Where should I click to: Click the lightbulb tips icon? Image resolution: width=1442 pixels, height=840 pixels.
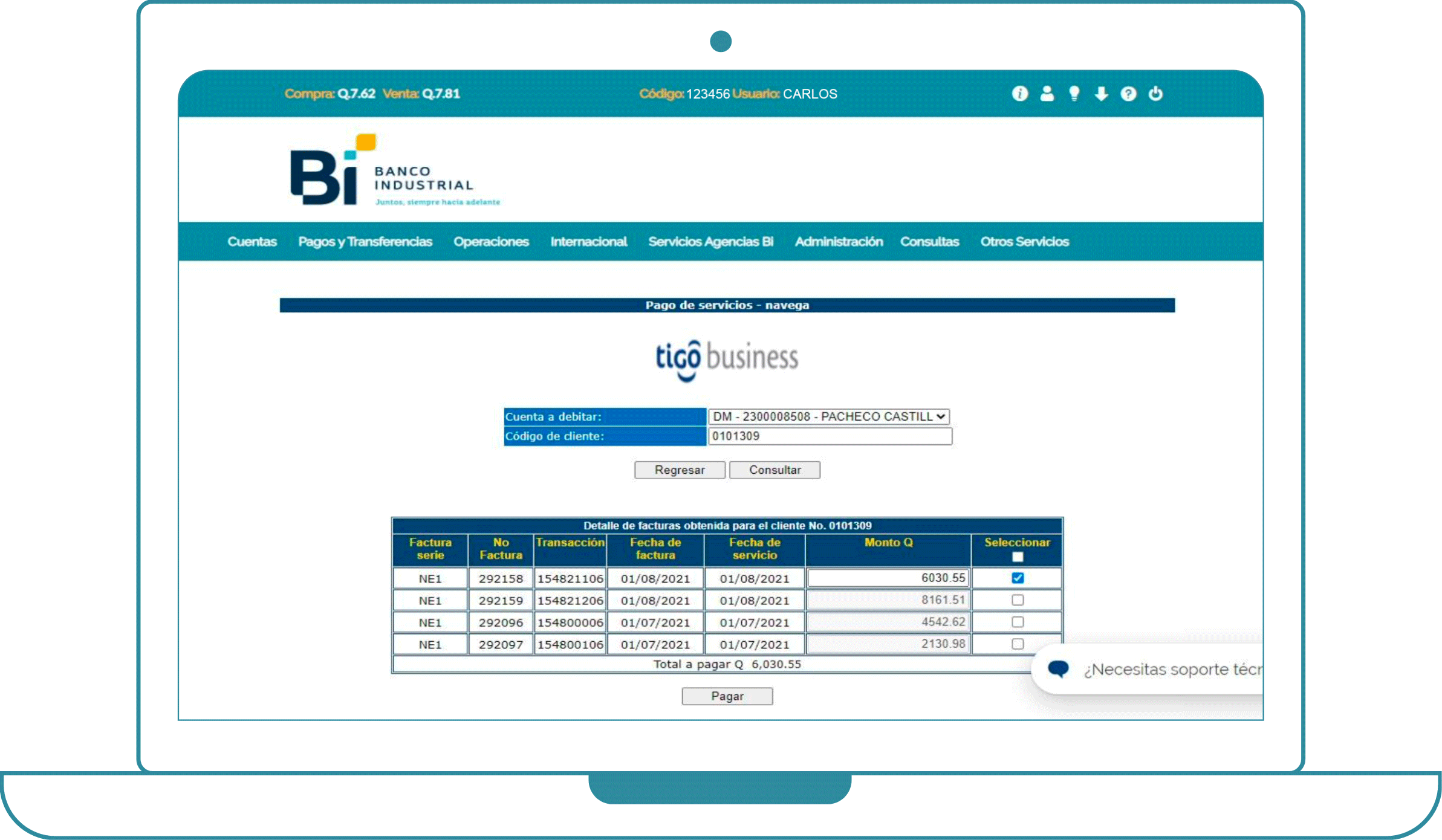[1074, 94]
